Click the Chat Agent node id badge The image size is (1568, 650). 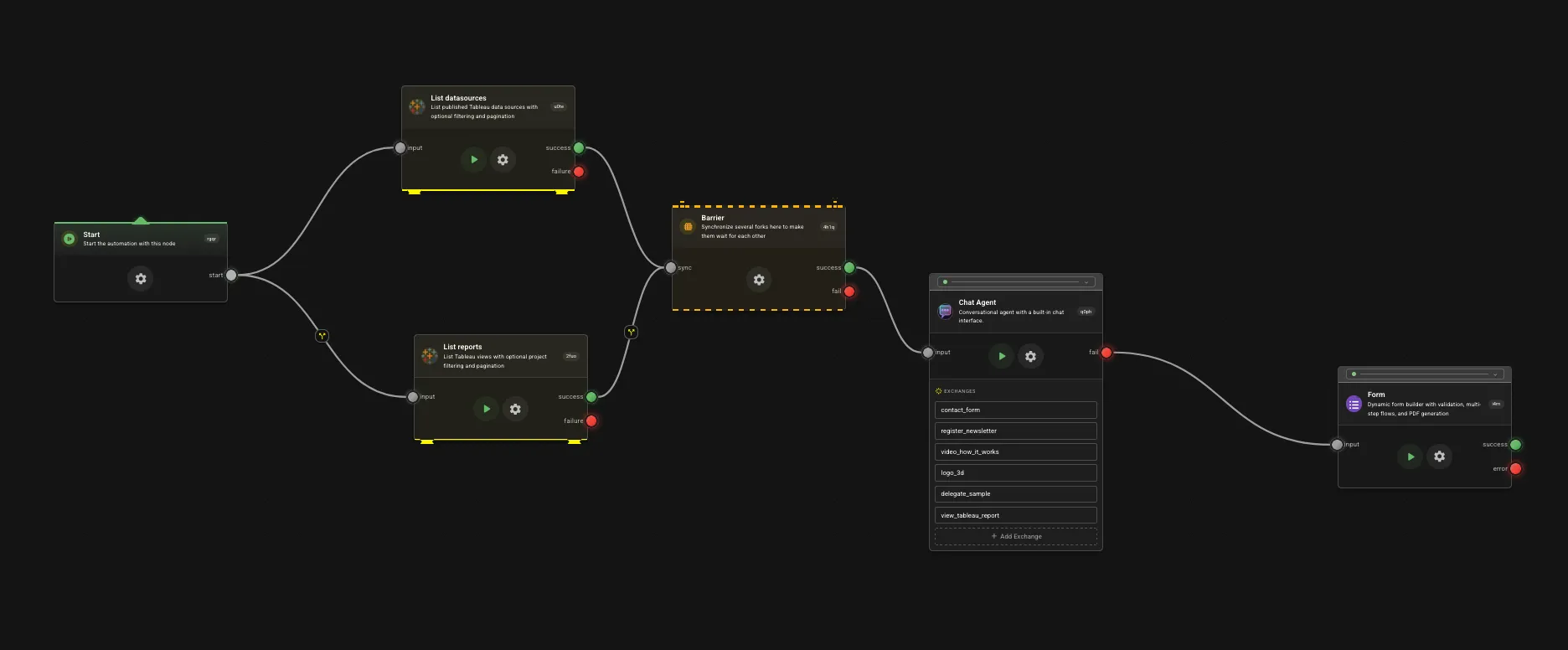(1086, 312)
